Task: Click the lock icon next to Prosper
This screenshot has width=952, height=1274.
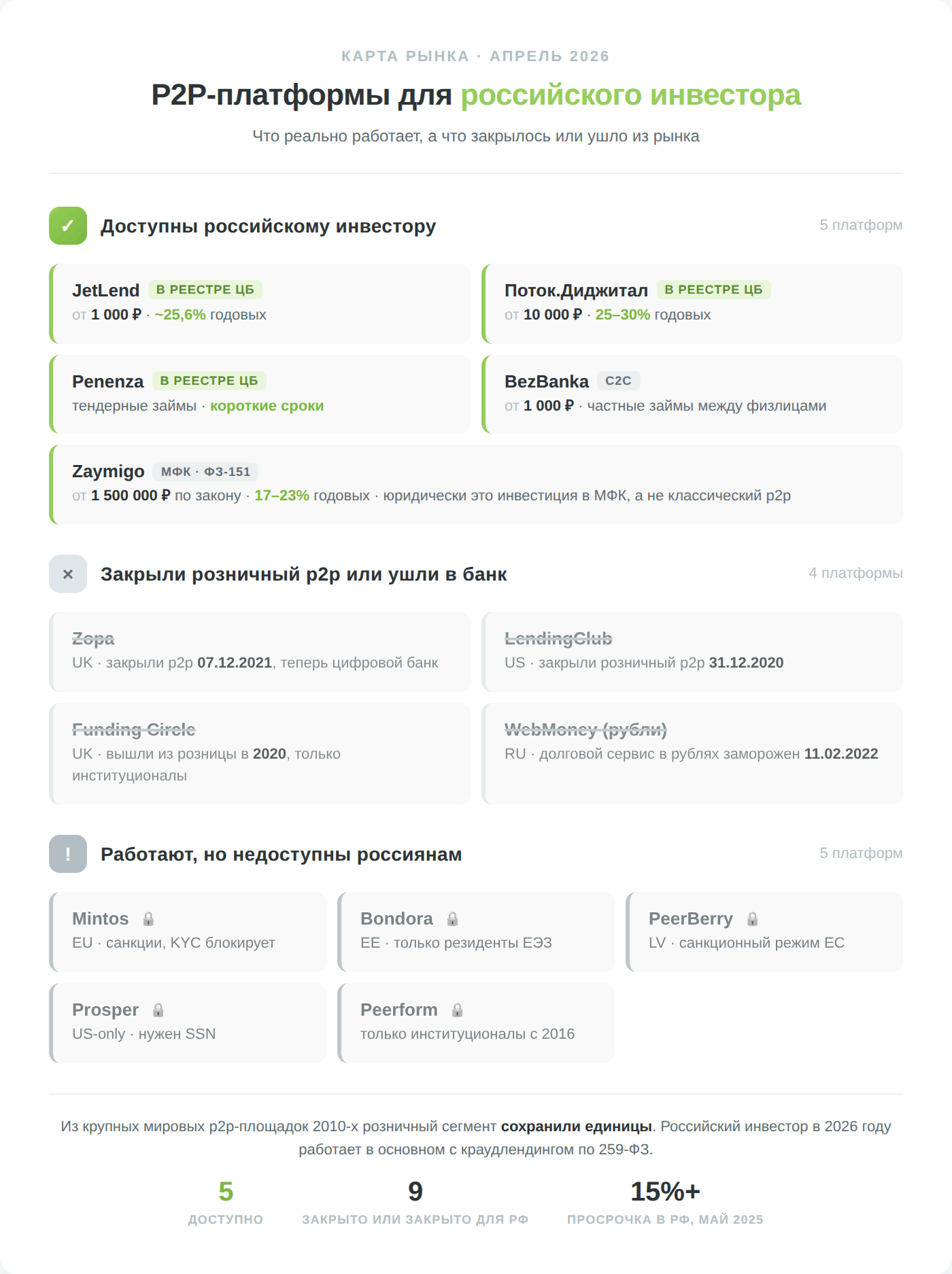Action: click(x=158, y=1010)
